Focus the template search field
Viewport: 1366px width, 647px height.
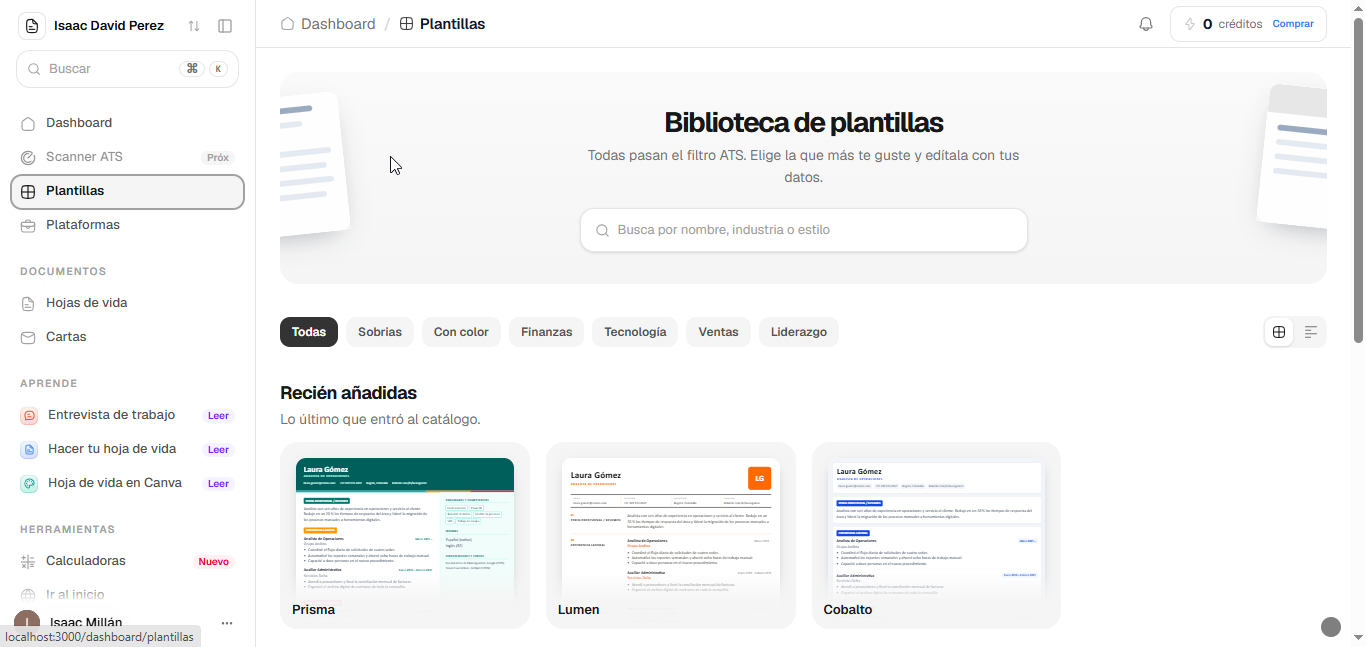(804, 230)
